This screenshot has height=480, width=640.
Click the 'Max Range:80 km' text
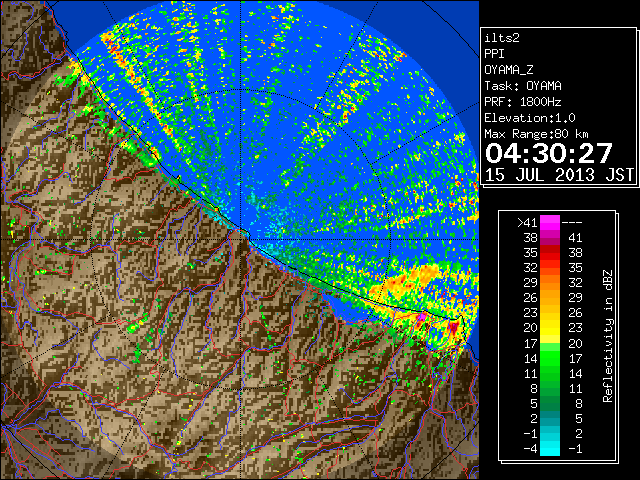tap(536, 134)
